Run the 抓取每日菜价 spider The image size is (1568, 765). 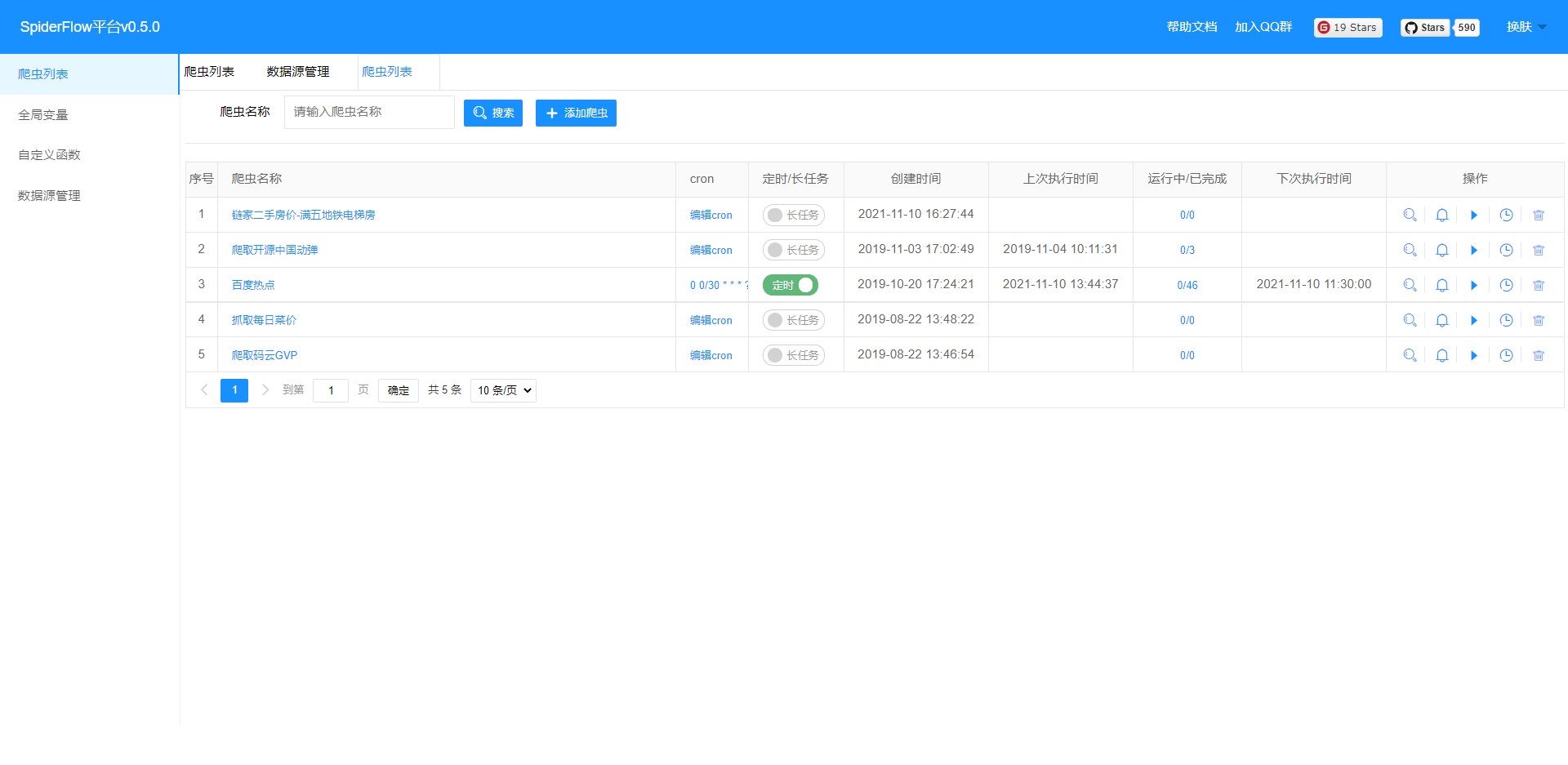pyautogui.click(x=1474, y=319)
